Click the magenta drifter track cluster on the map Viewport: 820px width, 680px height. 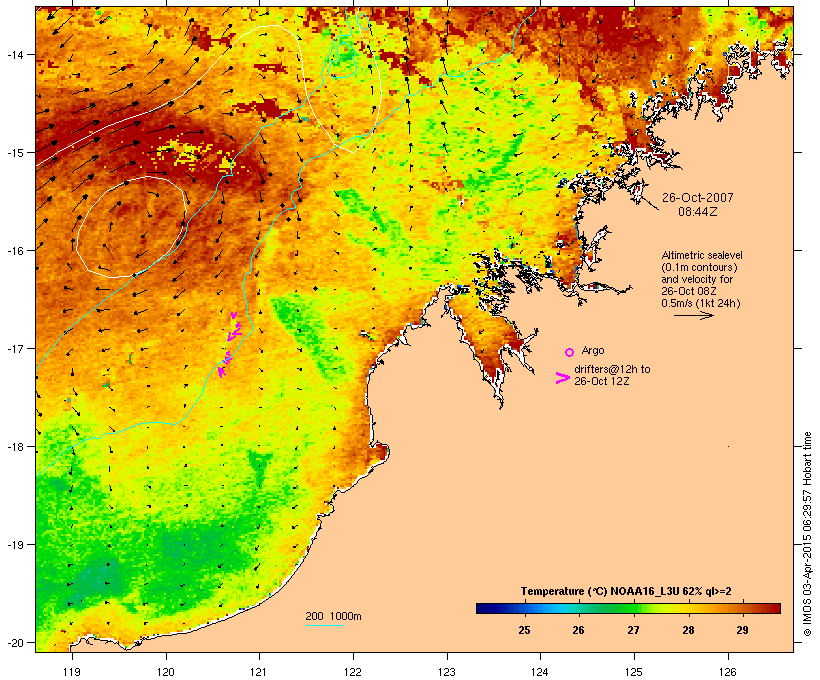(230, 344)
